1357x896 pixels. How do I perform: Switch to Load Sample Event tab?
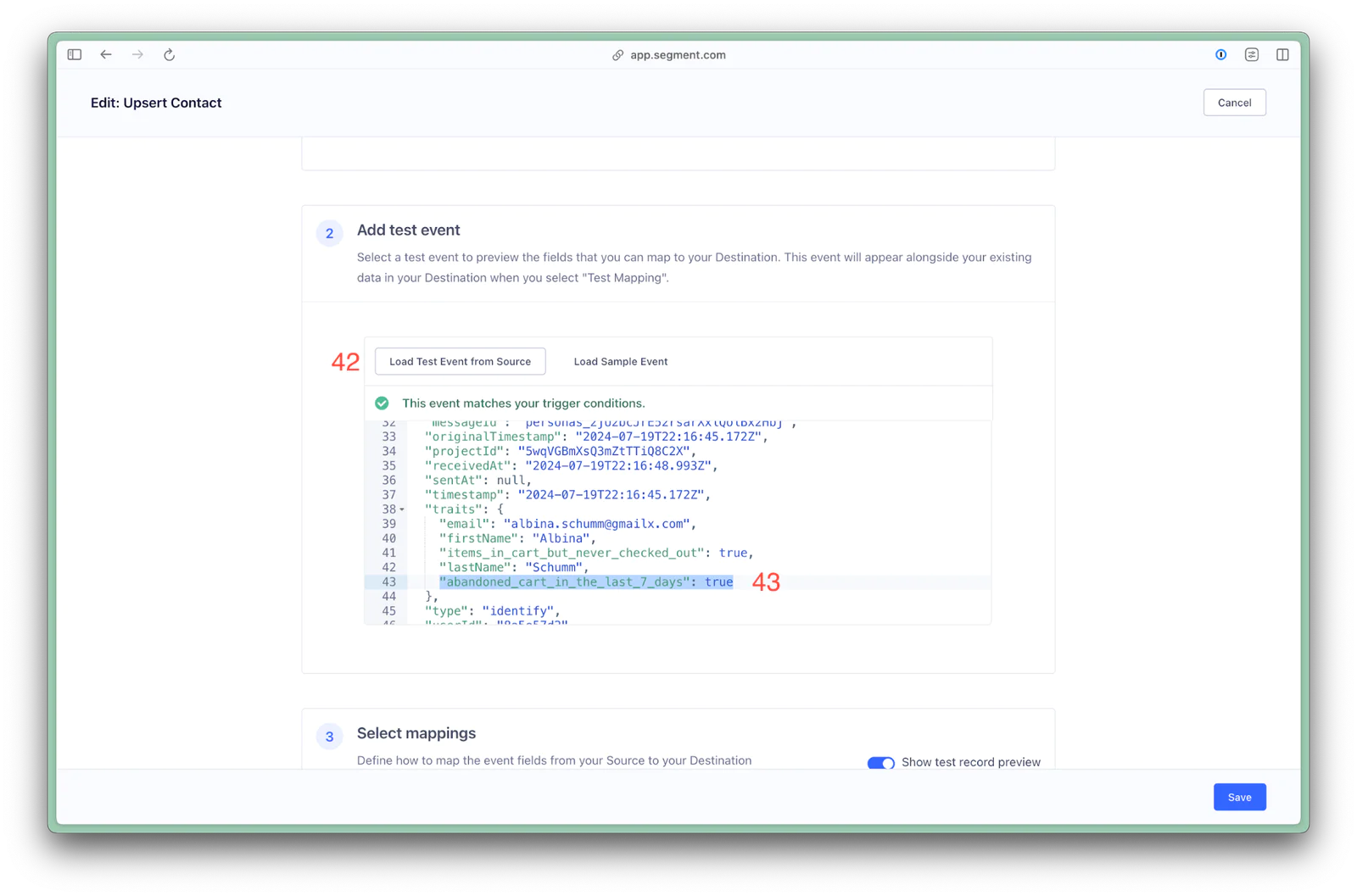(x=620, y=362)
